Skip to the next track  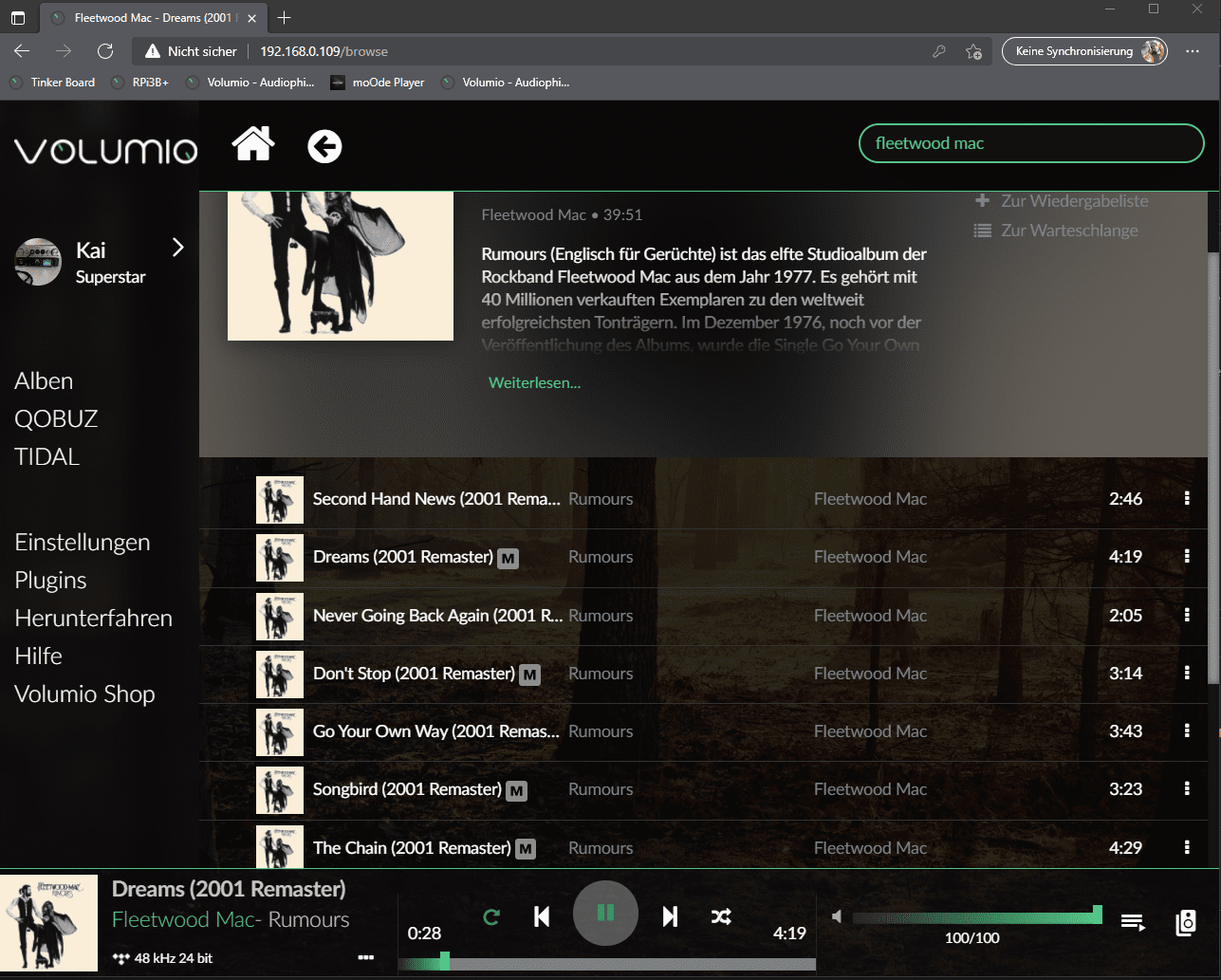click(670, 916)
